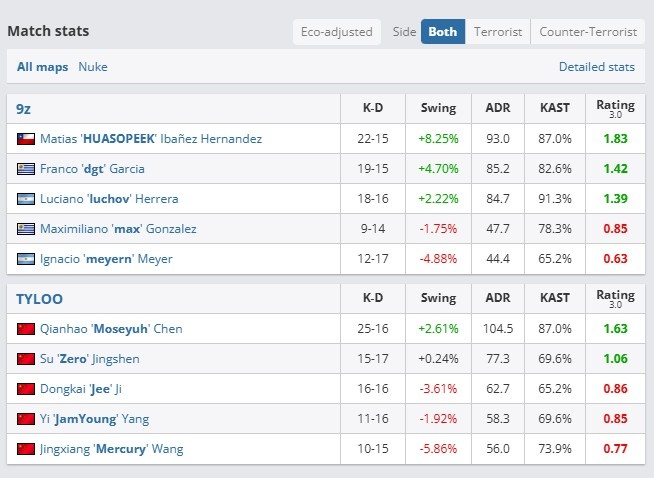Click the TYLOO table Rating 3.0 header

[616, 298]
